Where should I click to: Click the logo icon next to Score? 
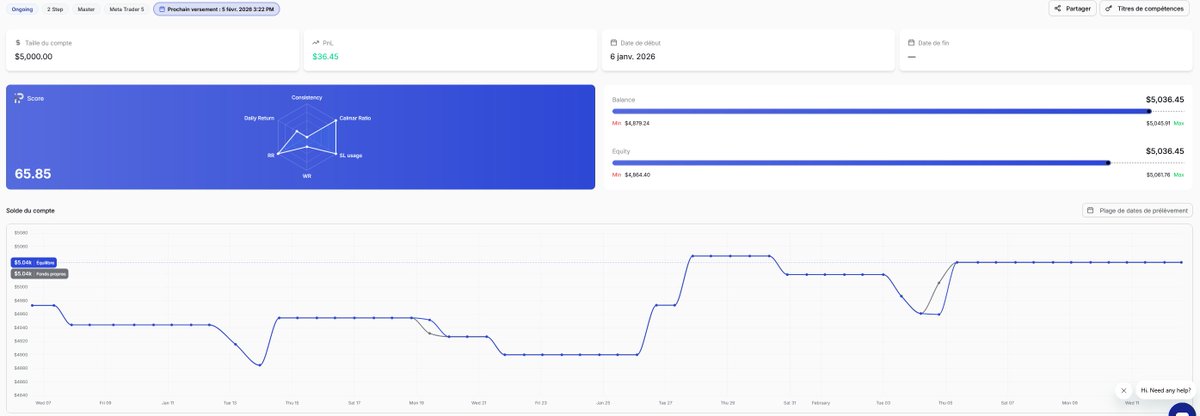[x=19, y=98]
